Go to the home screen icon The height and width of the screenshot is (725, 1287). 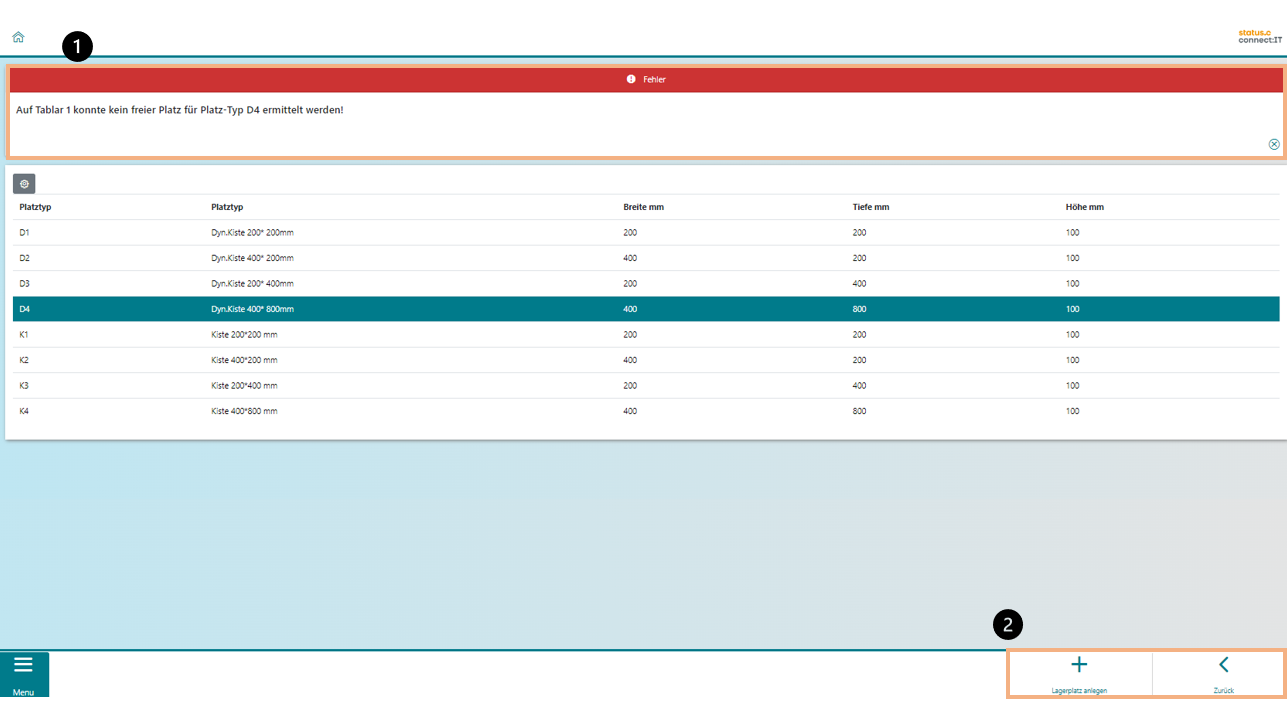pos(18,37)
